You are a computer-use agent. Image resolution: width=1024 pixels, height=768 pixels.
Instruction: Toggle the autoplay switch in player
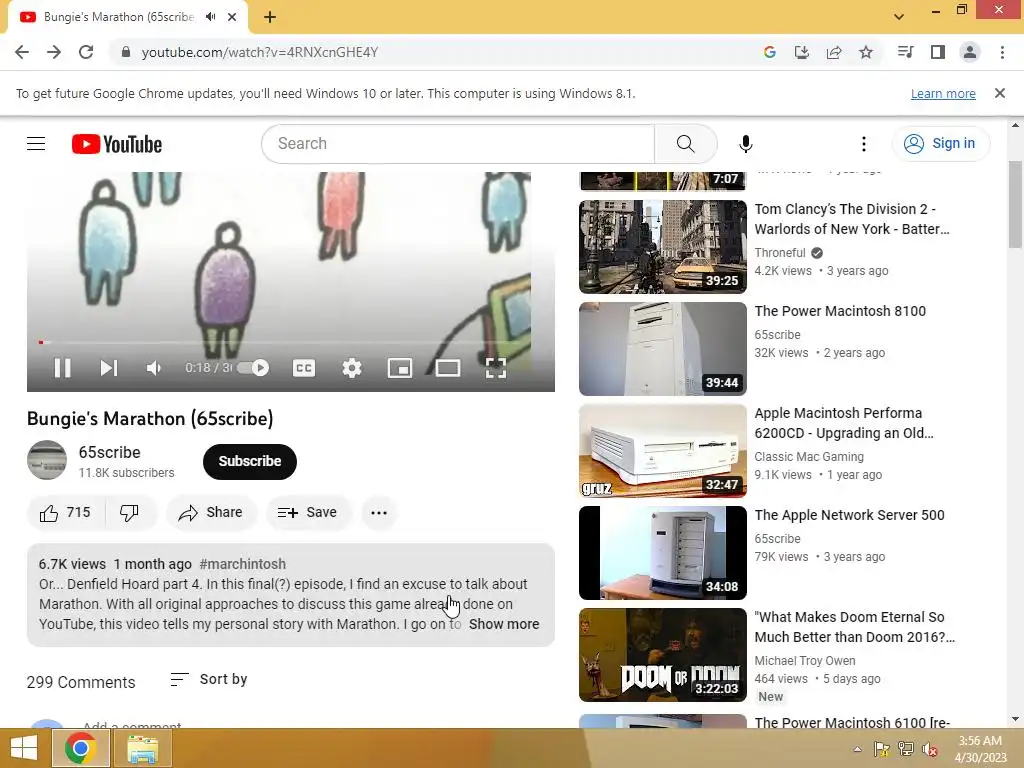click(253, 368)
